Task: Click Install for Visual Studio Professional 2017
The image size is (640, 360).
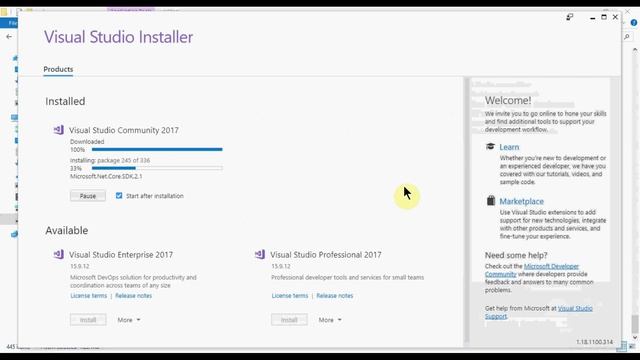Action: [x=289, y=320]
